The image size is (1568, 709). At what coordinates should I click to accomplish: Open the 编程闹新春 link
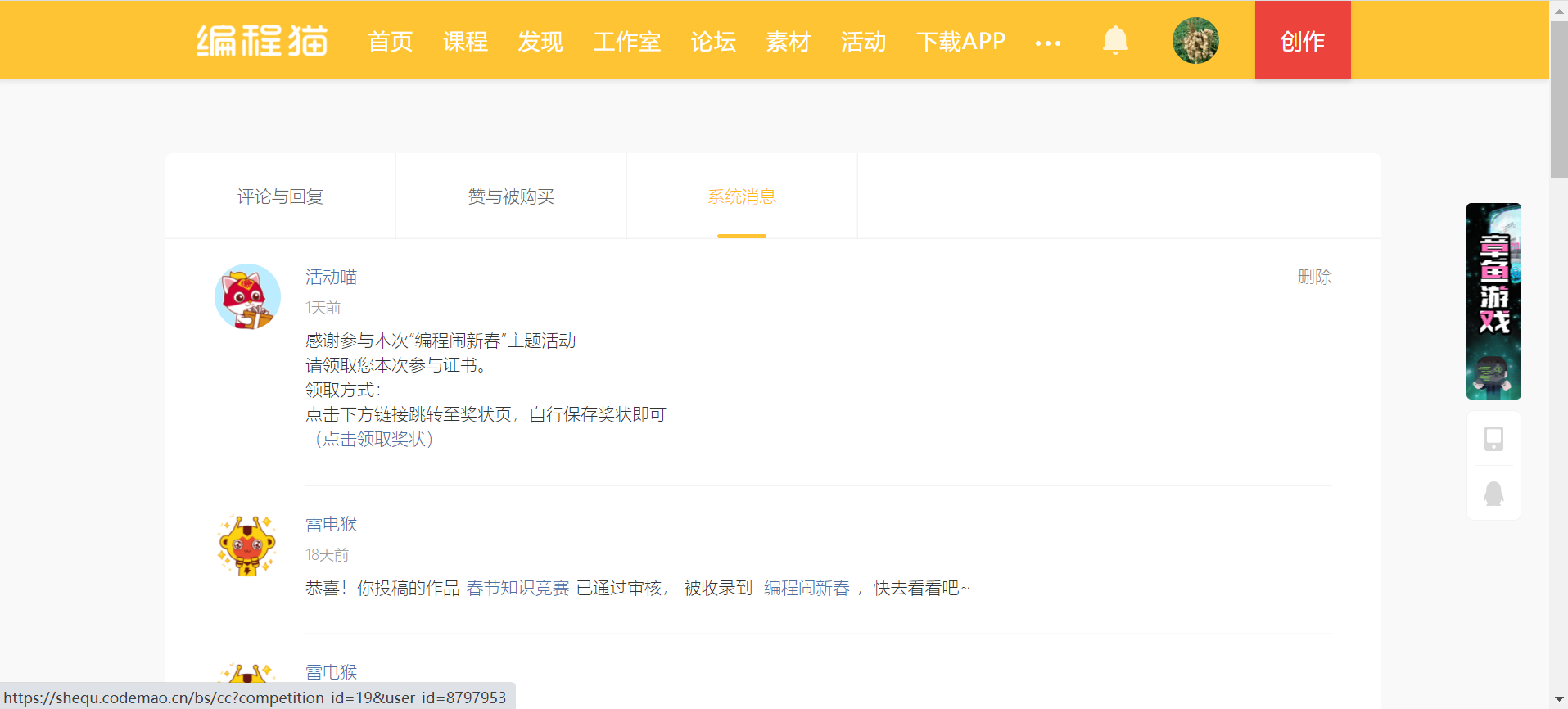[x=807, y=588]
